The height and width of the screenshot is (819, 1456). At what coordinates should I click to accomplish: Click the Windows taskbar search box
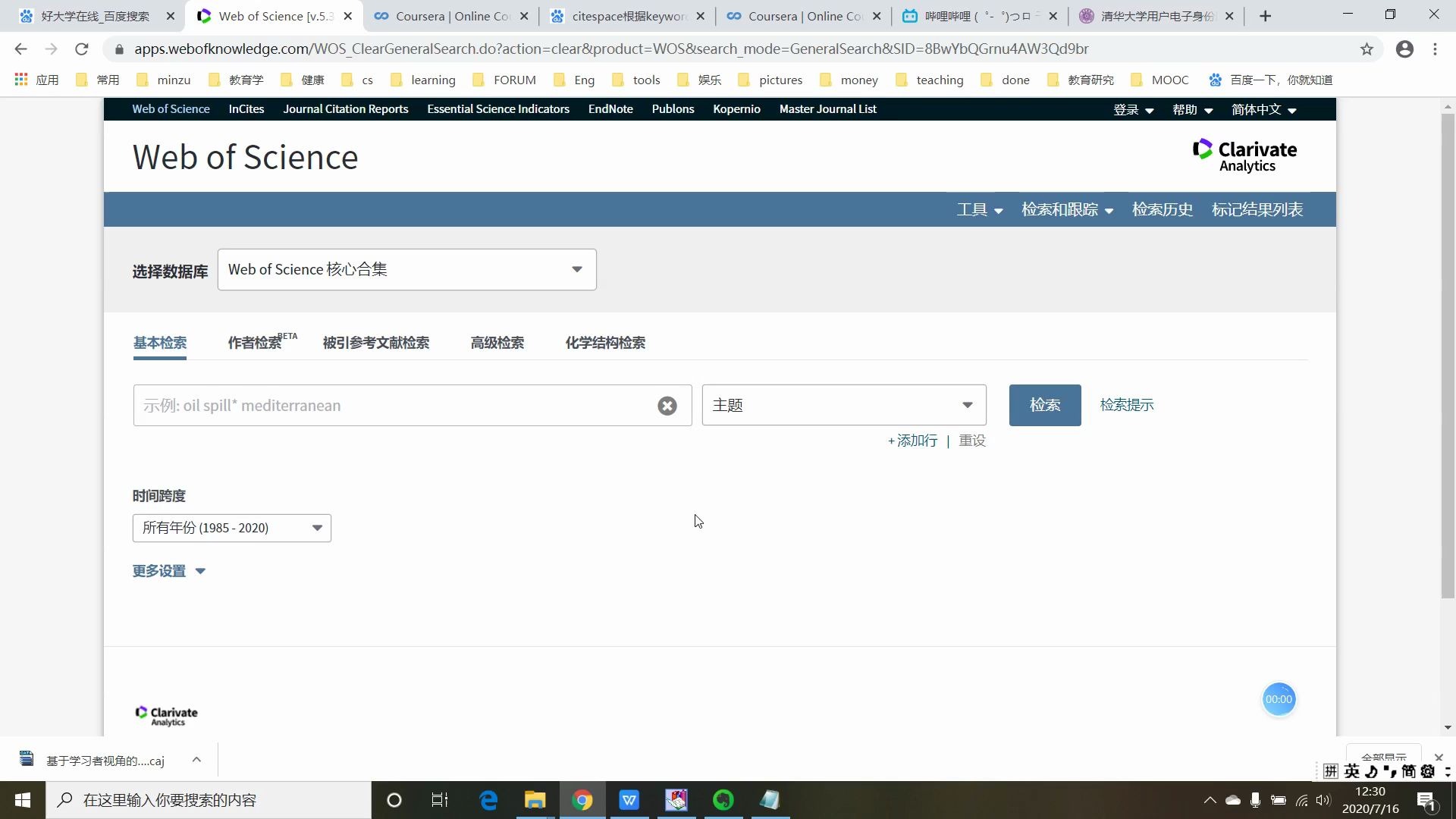pyautogui.click(x=209, y=800)
